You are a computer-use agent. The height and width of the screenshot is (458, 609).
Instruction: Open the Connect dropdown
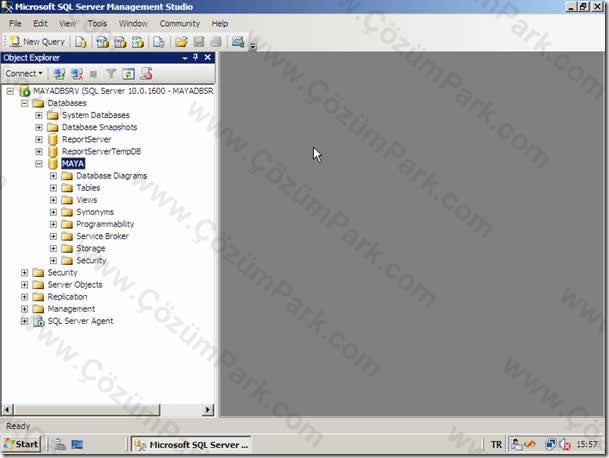click(24, 73)
